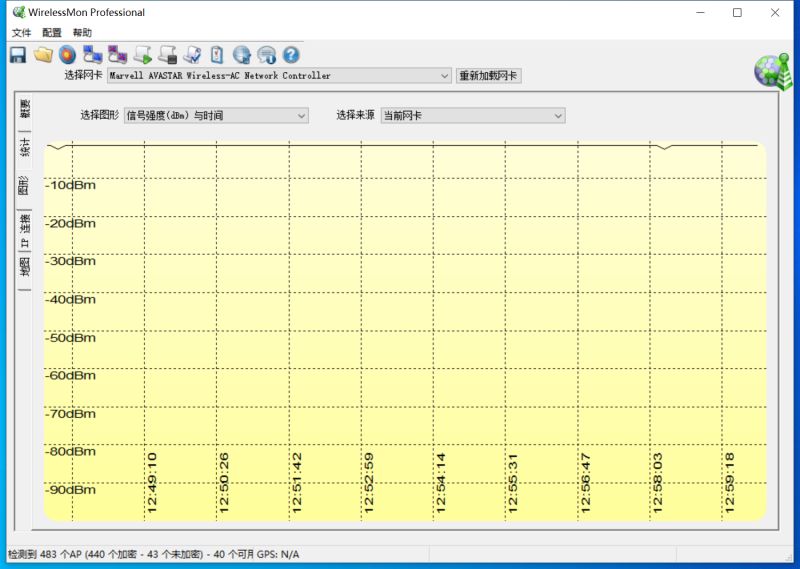Open the 帮助 menu

coord(82,33)
